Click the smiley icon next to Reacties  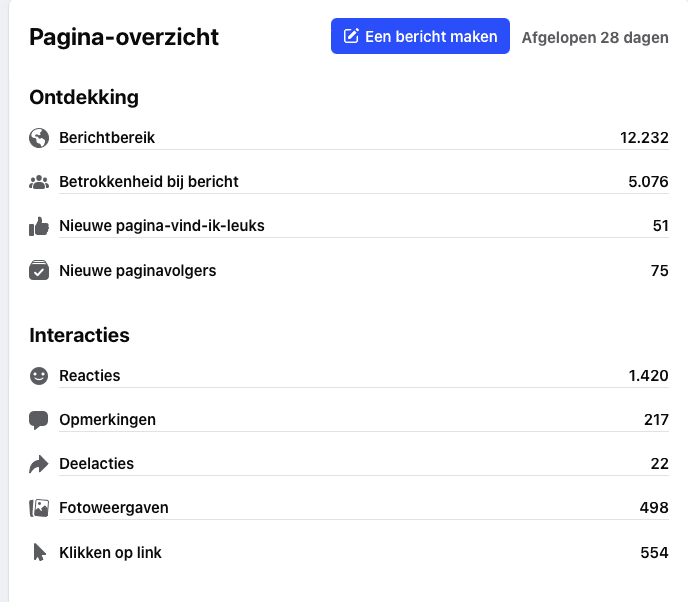click(x=39, y=376)
